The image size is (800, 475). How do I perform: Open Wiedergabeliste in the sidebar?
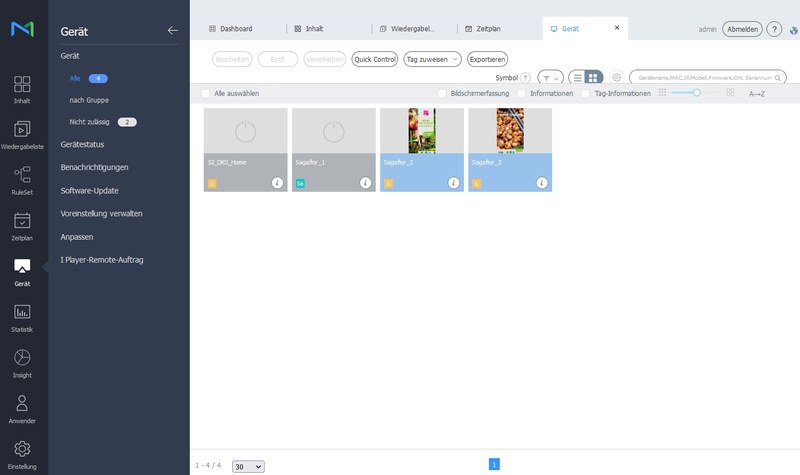coord(22,134)
